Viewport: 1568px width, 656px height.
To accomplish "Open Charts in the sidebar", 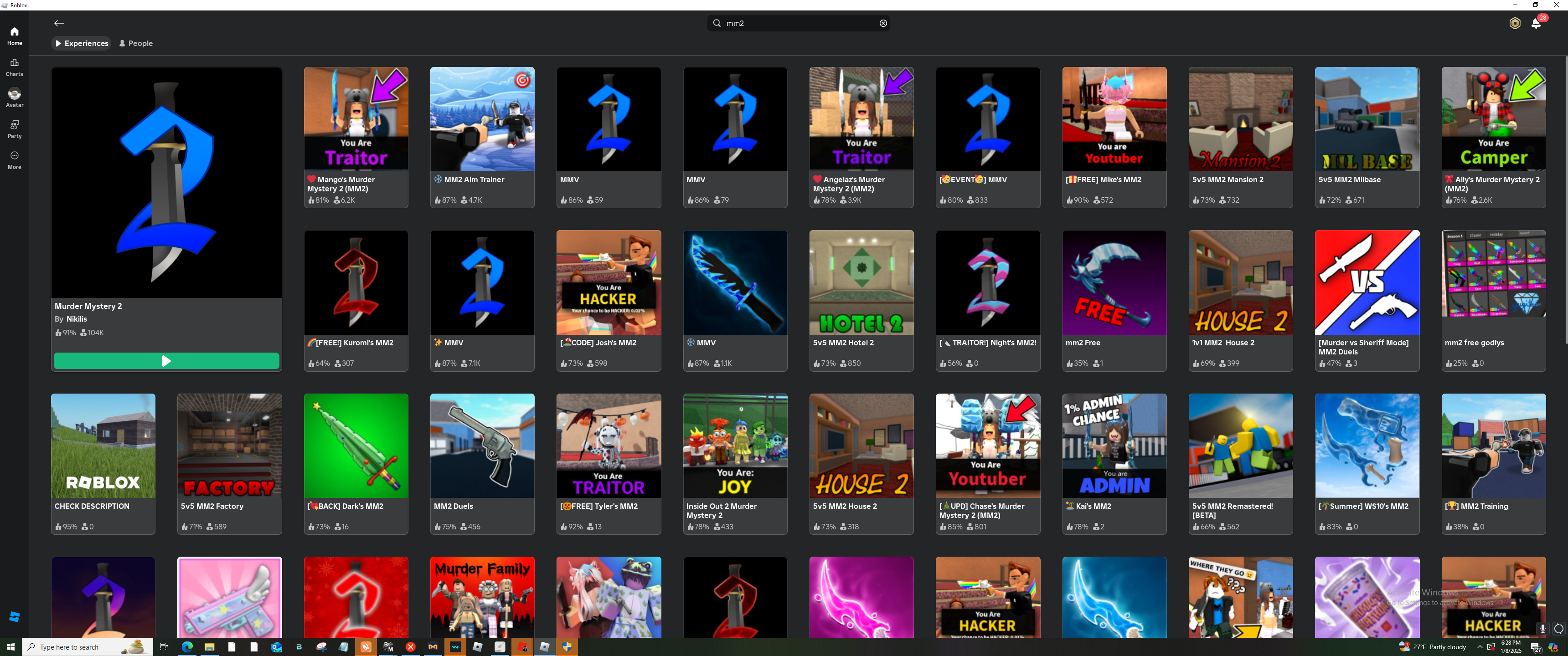I will (15, 67).
